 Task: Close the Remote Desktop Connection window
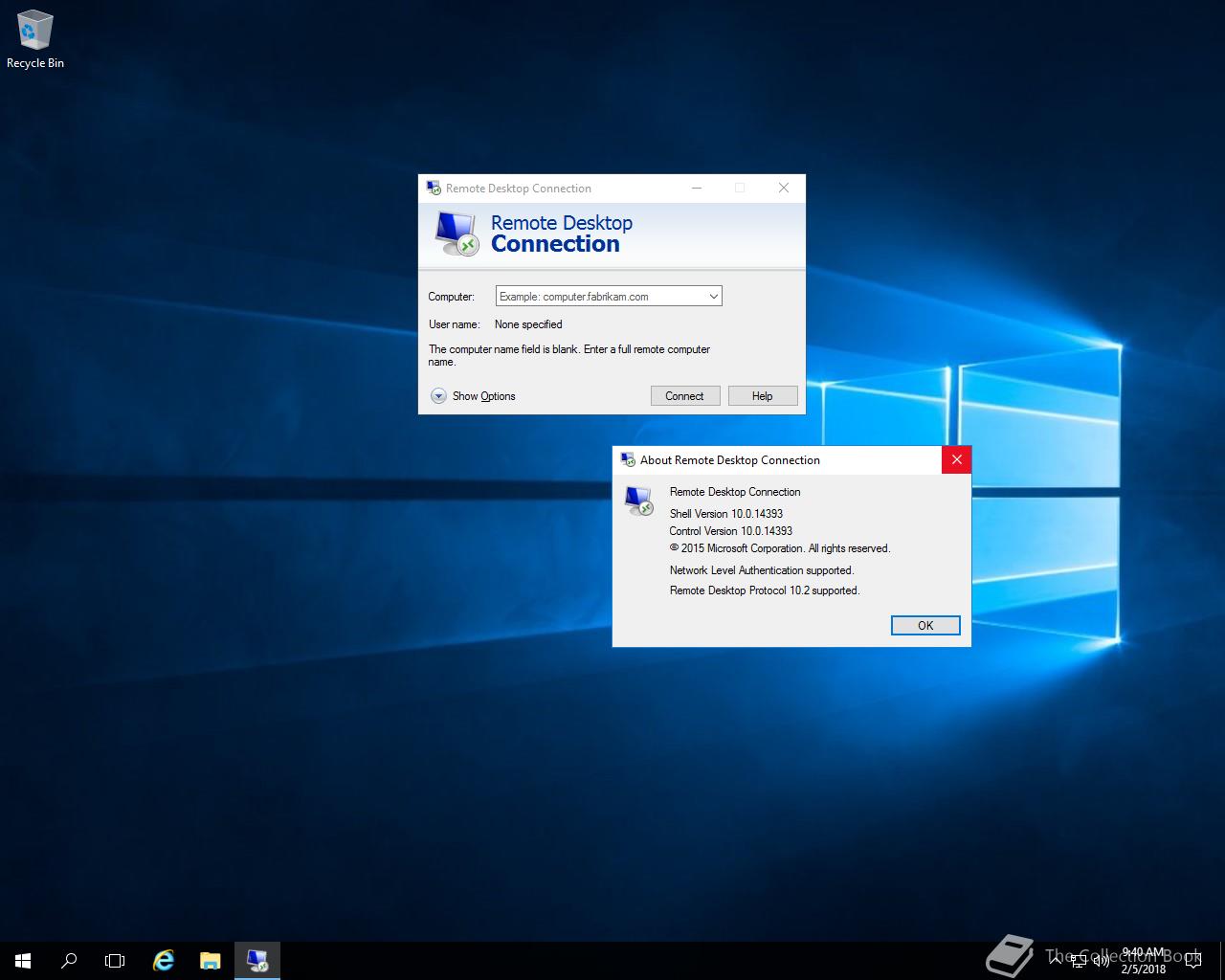[x=784, y=188]
